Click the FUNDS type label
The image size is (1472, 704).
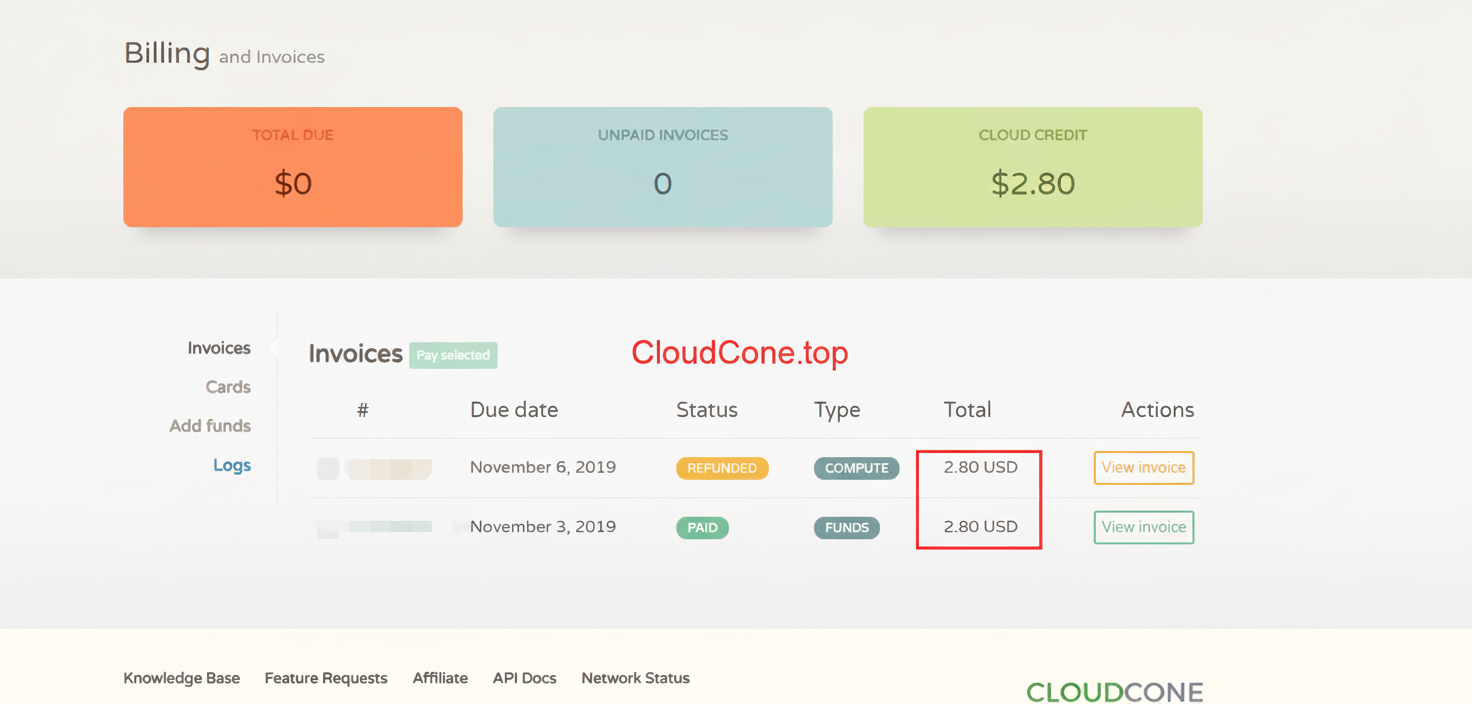[x=846, y=527]
